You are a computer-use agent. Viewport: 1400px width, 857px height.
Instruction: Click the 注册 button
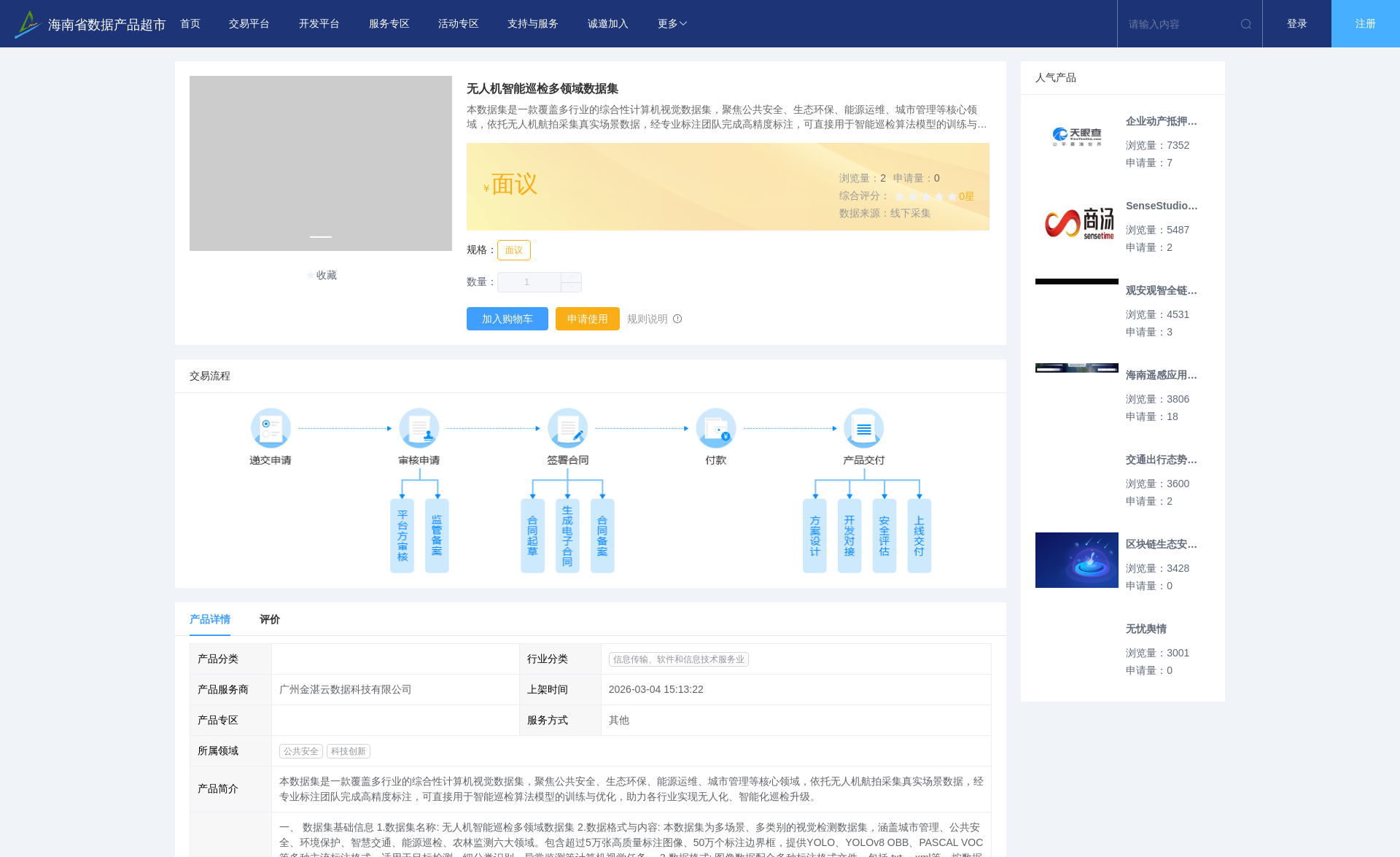(1366, 24)
